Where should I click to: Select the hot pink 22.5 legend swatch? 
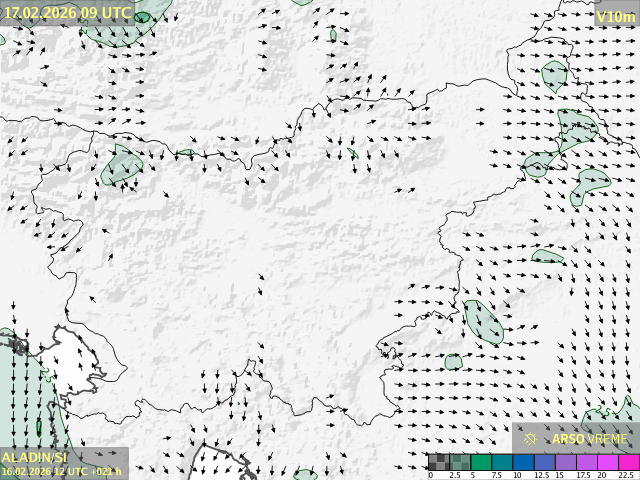point(627,462)
